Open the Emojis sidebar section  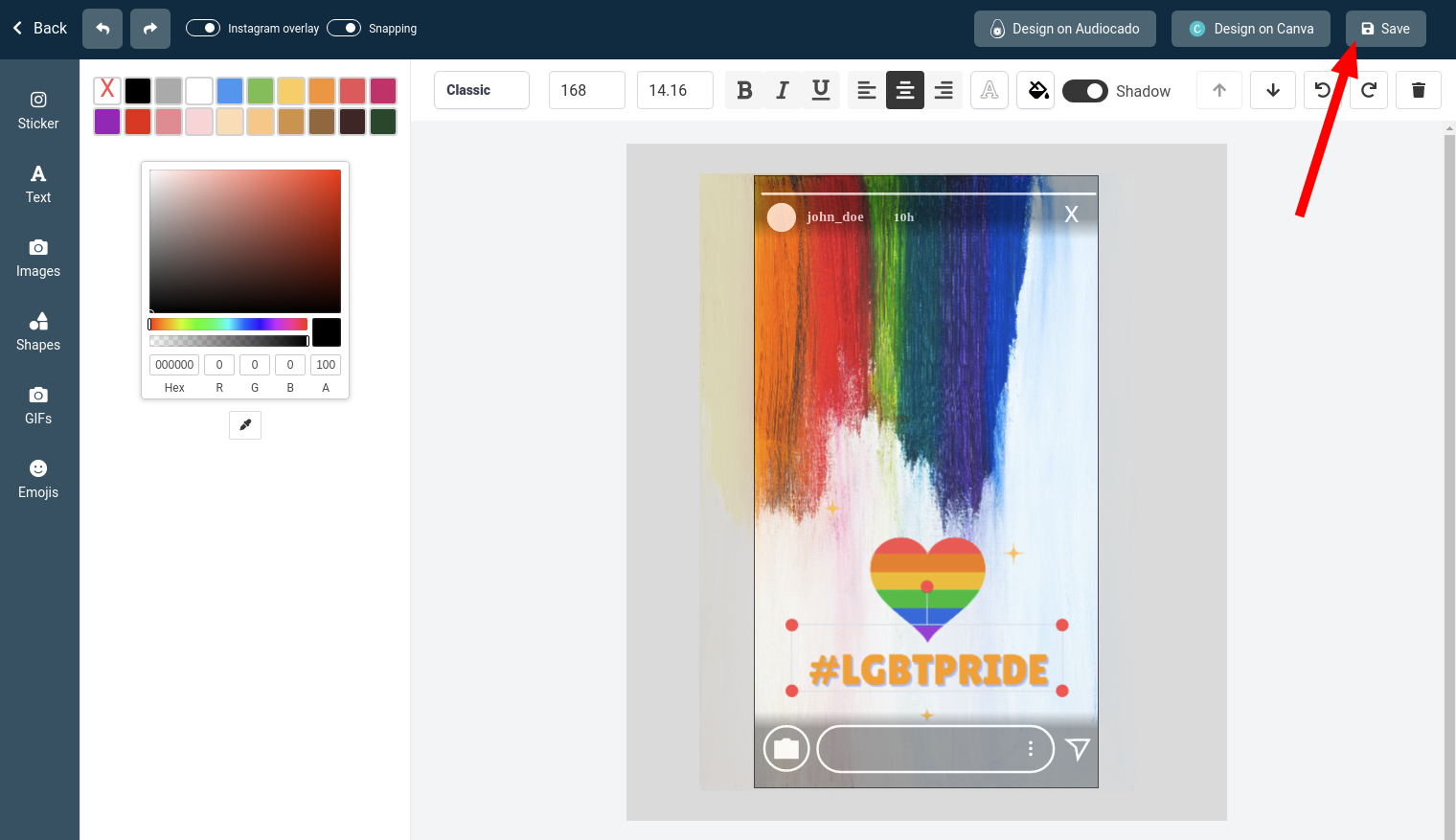[x=38, y=479]
